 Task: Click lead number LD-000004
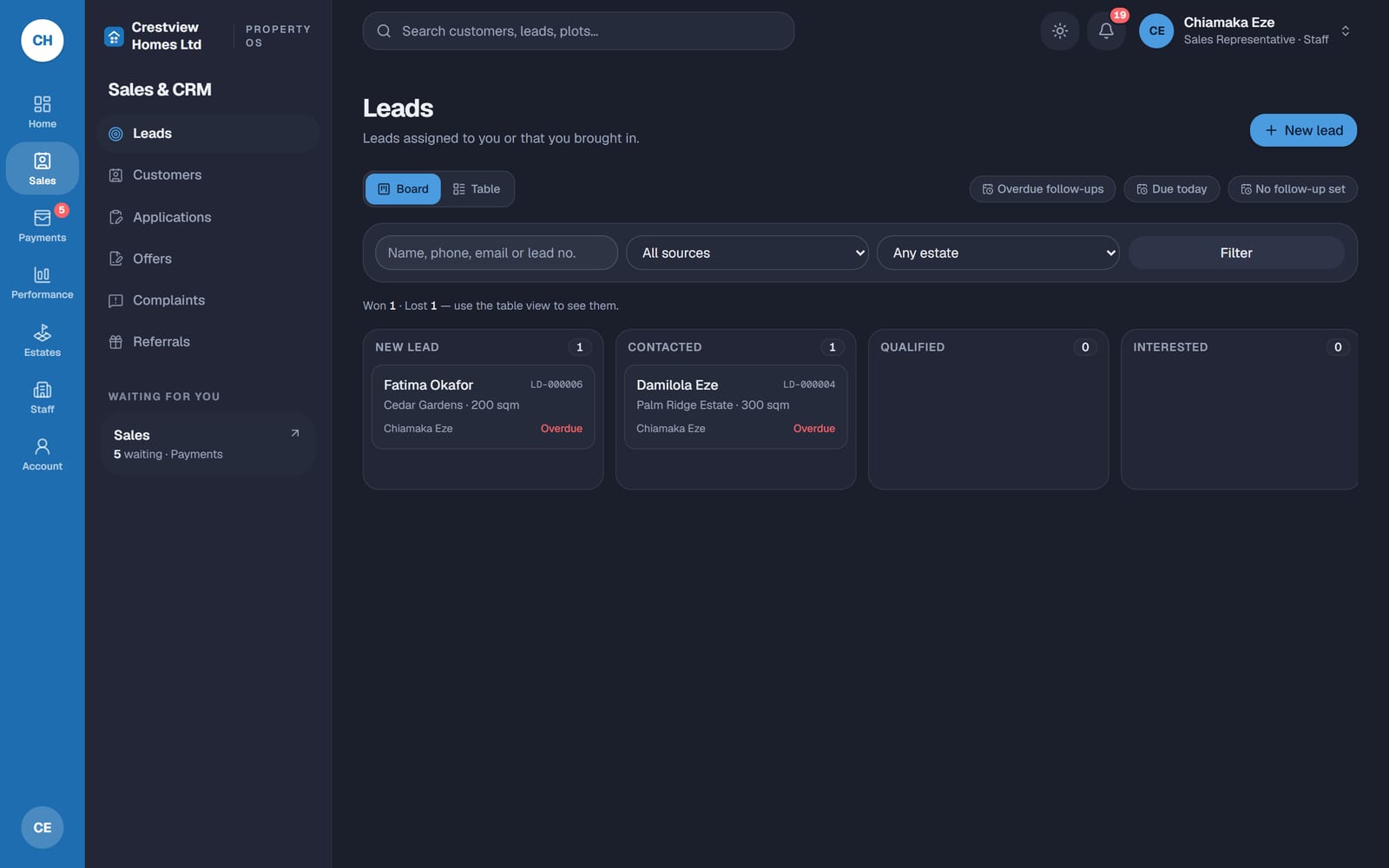click(809, 385)
